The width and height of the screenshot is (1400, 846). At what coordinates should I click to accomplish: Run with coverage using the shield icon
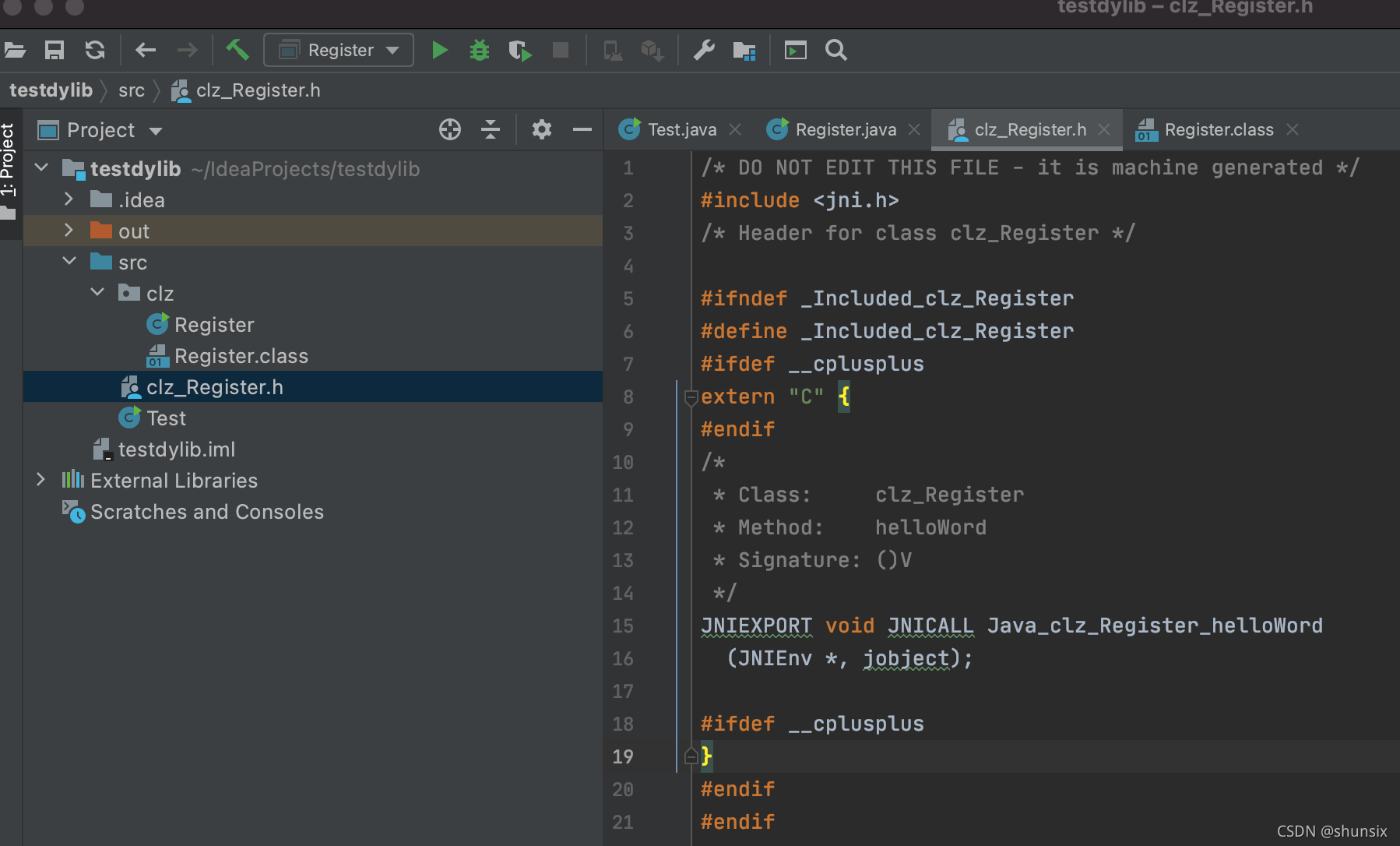point(520,51)
